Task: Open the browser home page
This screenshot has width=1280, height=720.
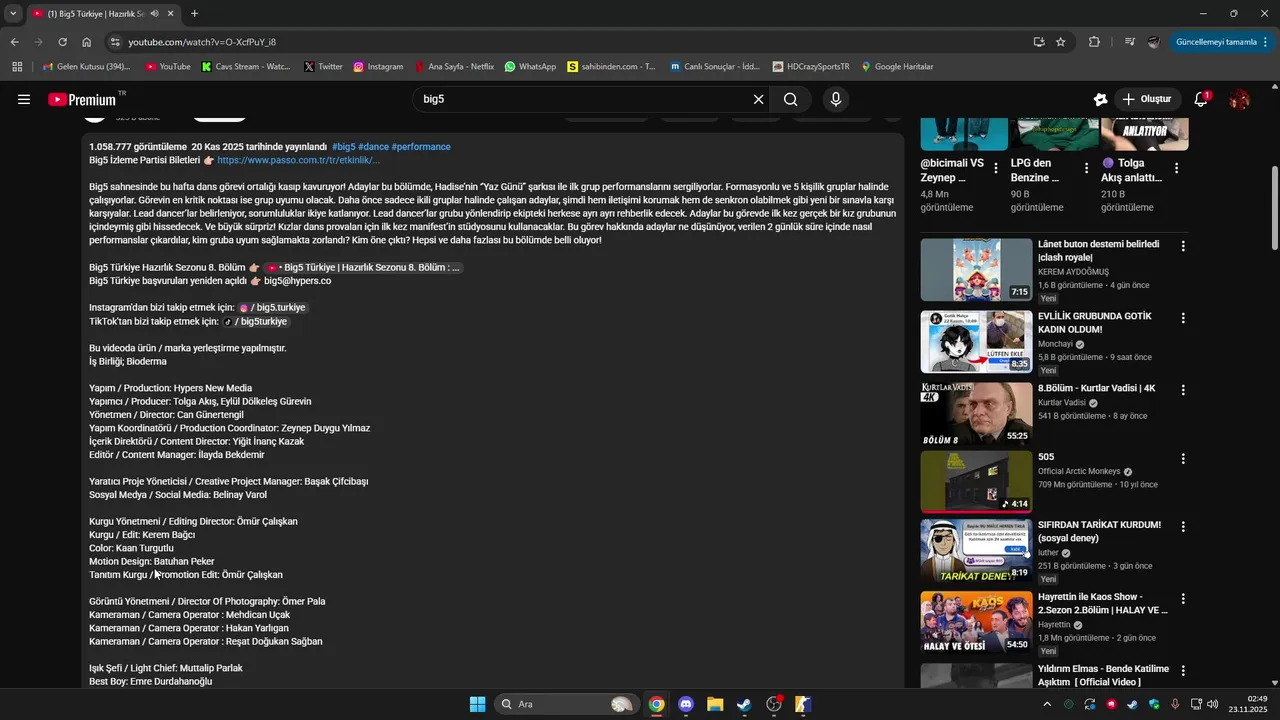Action: point(87,42)
